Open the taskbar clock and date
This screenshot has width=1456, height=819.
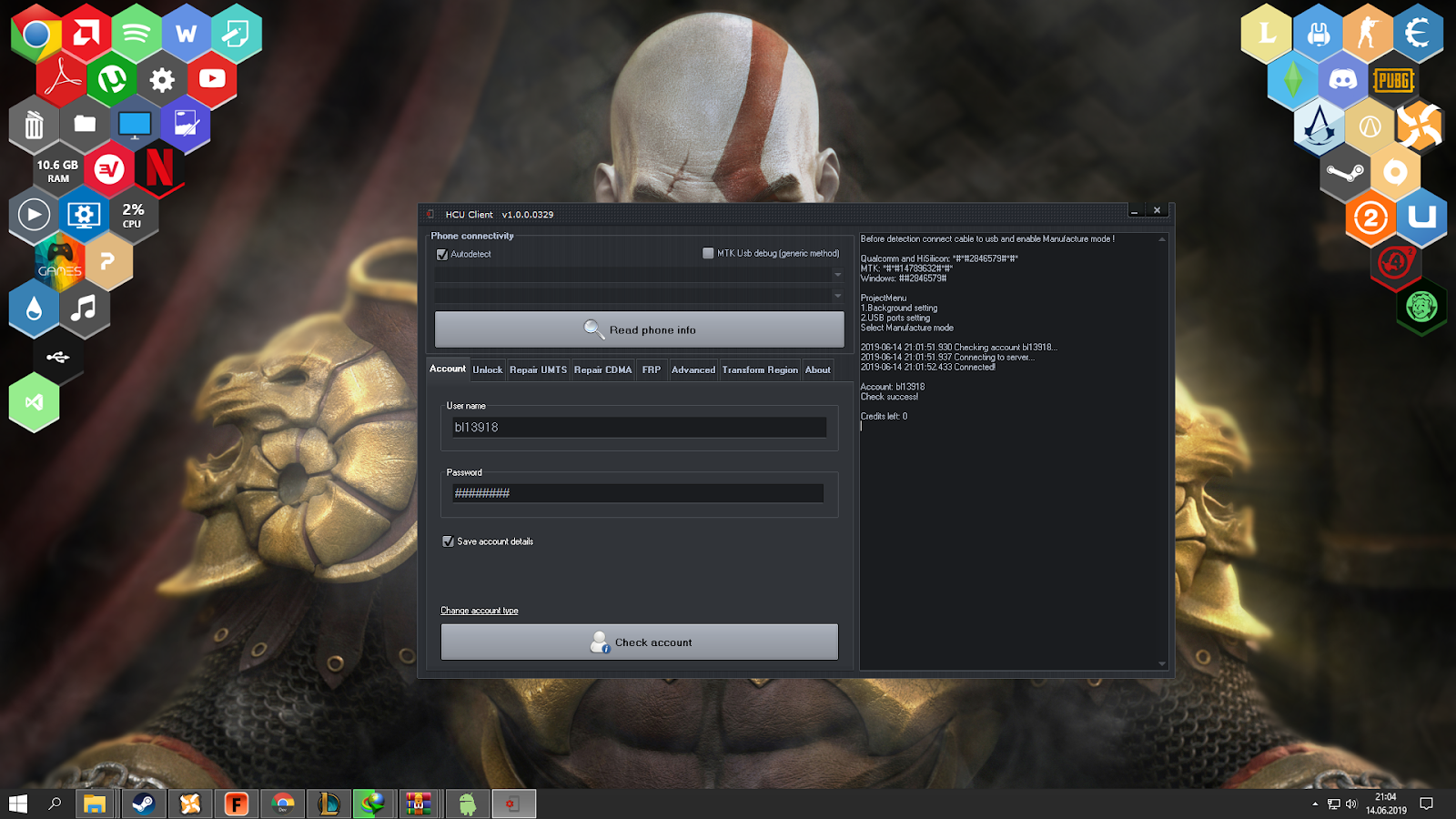point(1386,804)
